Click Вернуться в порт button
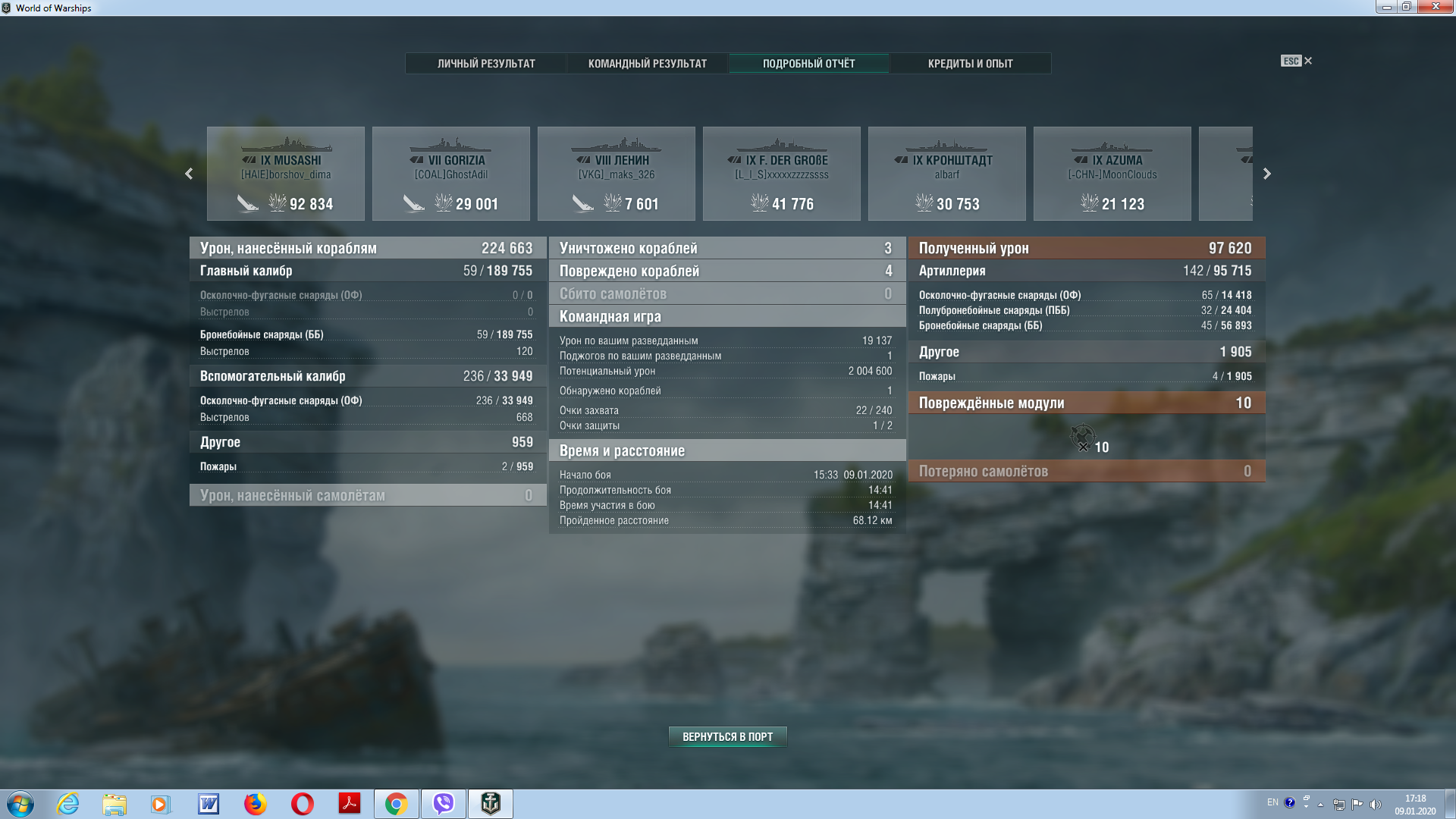This screenshot has height=819, width=1456. pos(727,736)
